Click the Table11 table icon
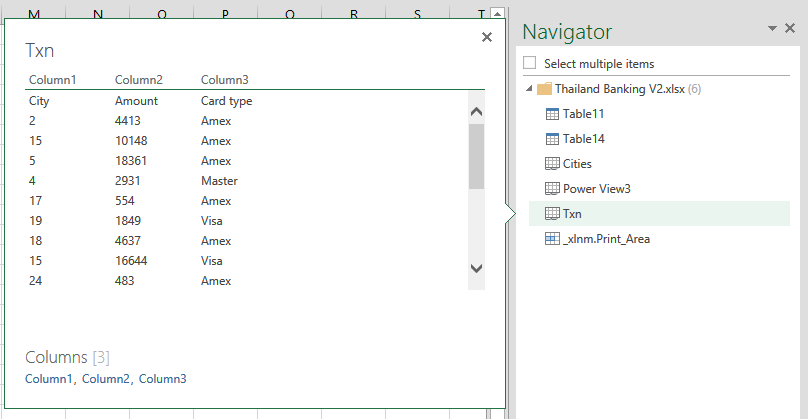This screenshot has height=419, width=808. (552, 114)
